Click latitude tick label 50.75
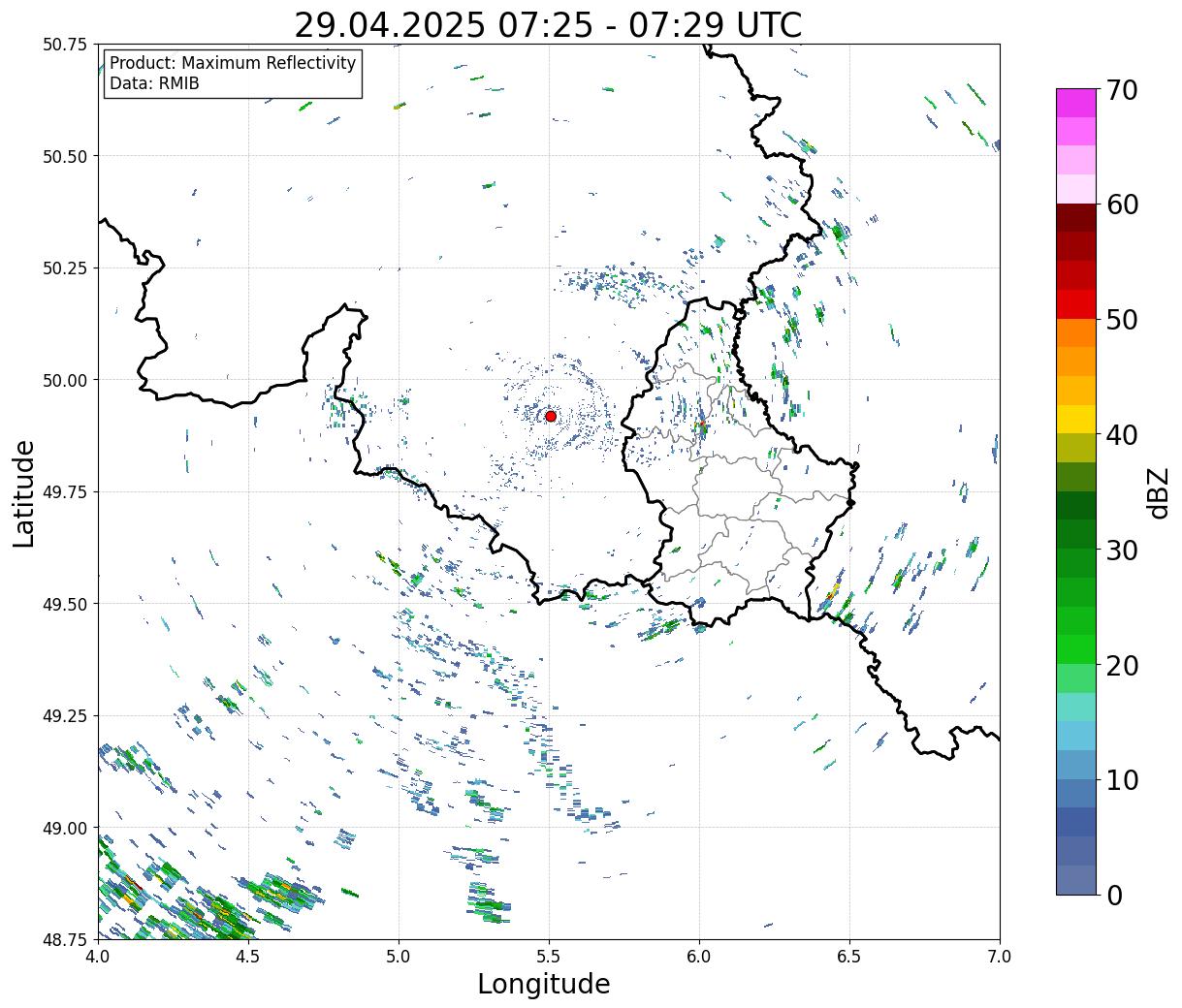The image size is (1182, 1008). [65, 45]
